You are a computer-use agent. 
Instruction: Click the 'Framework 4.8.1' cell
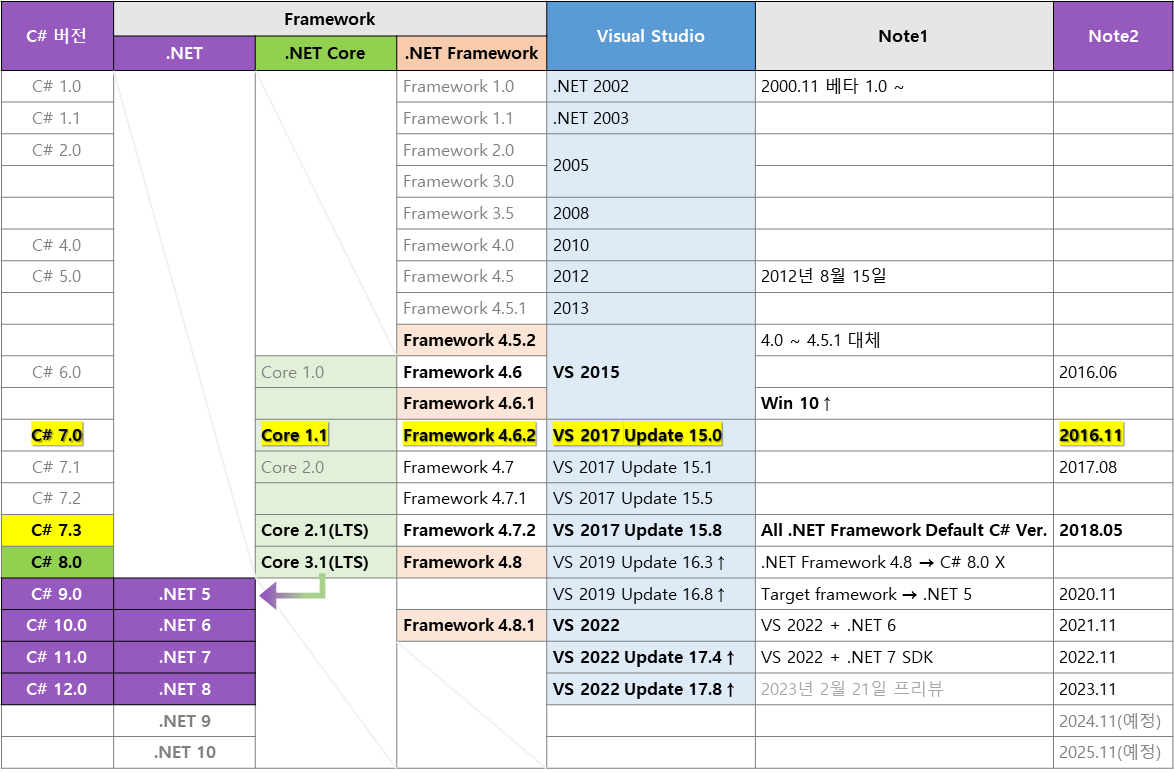(472, 625)
